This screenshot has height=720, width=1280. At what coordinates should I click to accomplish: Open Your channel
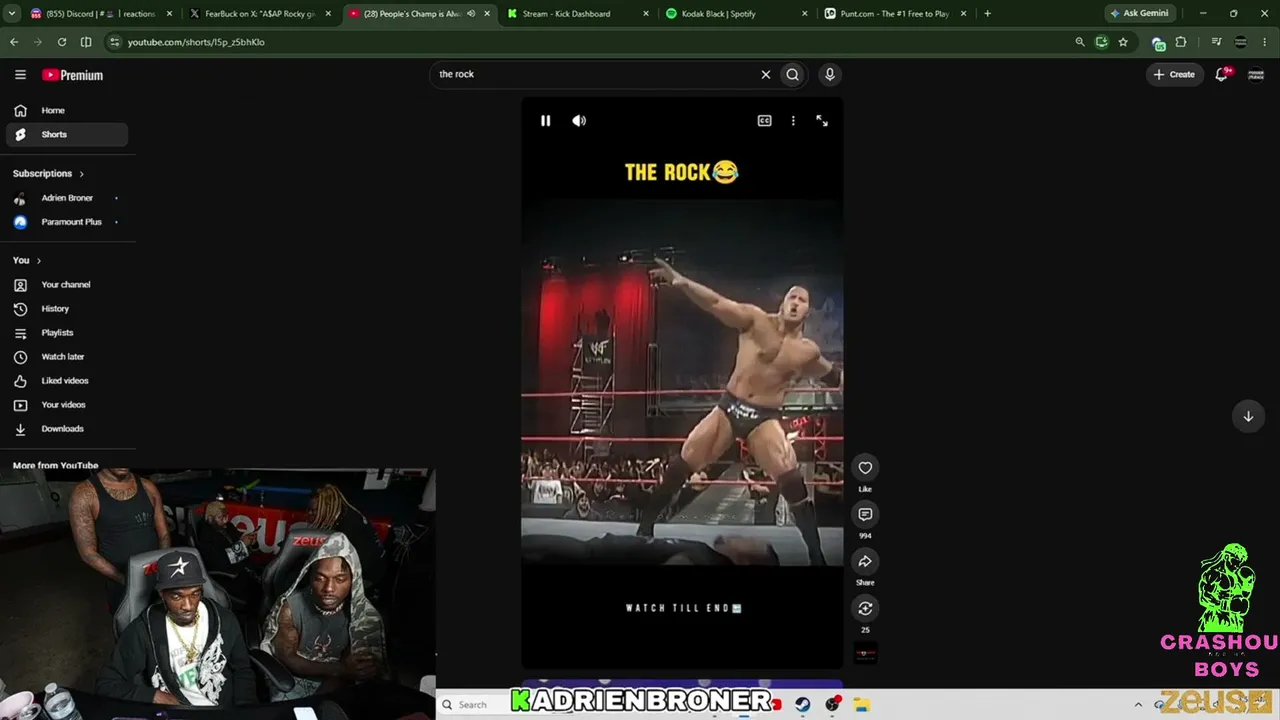tap(67, 285)
